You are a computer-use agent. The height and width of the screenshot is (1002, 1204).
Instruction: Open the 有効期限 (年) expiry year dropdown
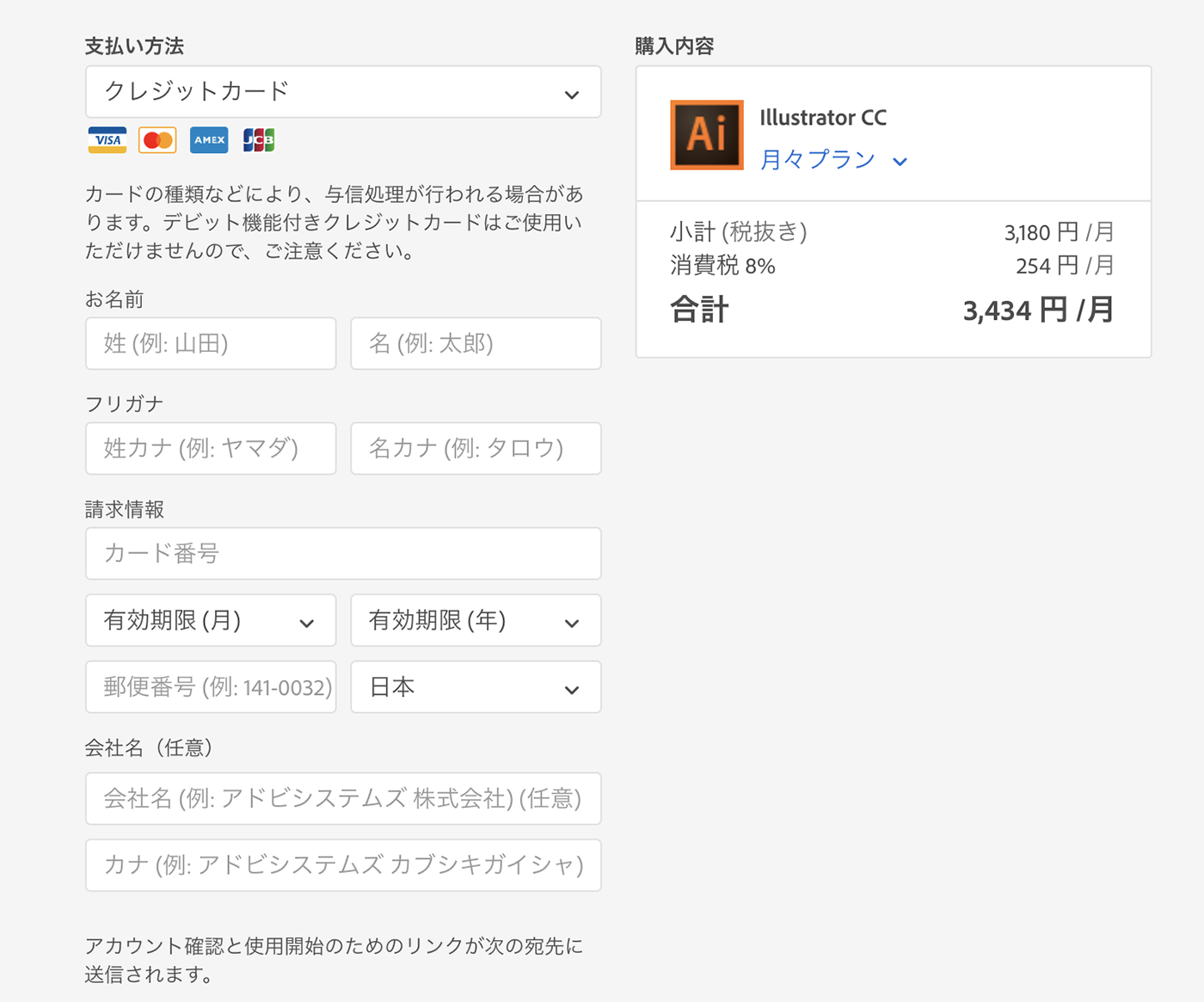click(476, 620)
